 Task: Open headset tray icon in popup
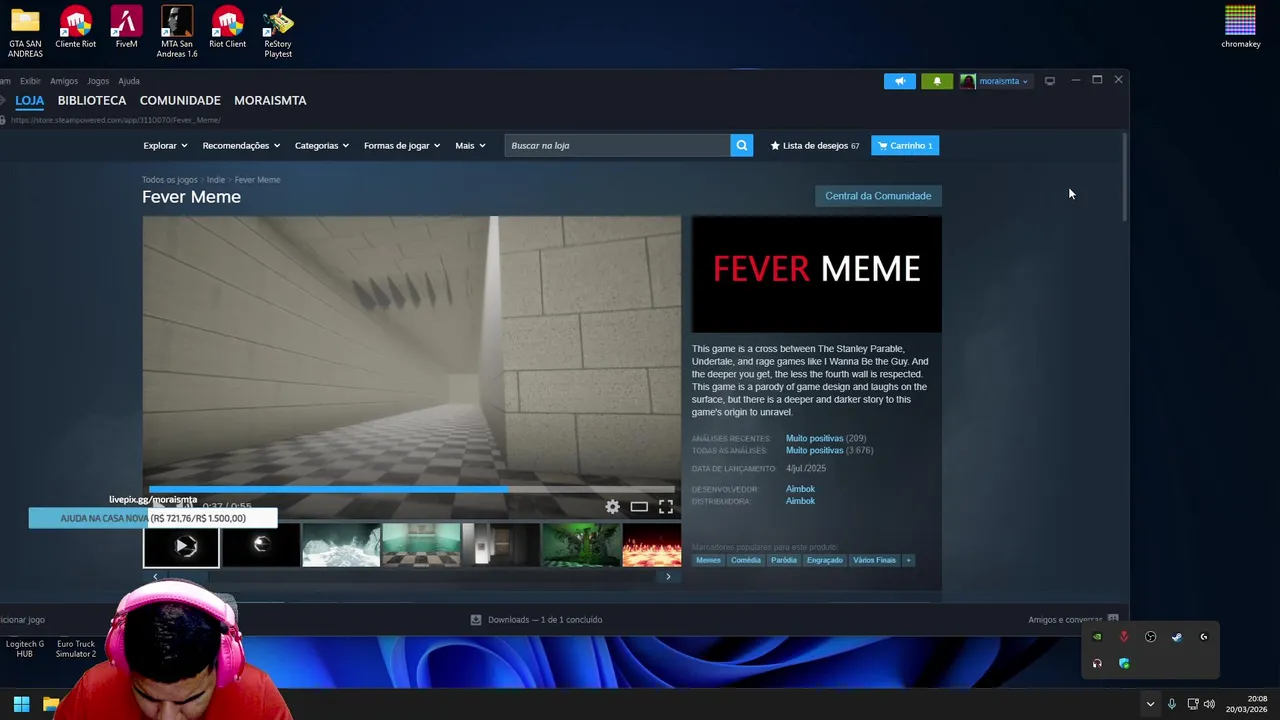click(1097, 663)
